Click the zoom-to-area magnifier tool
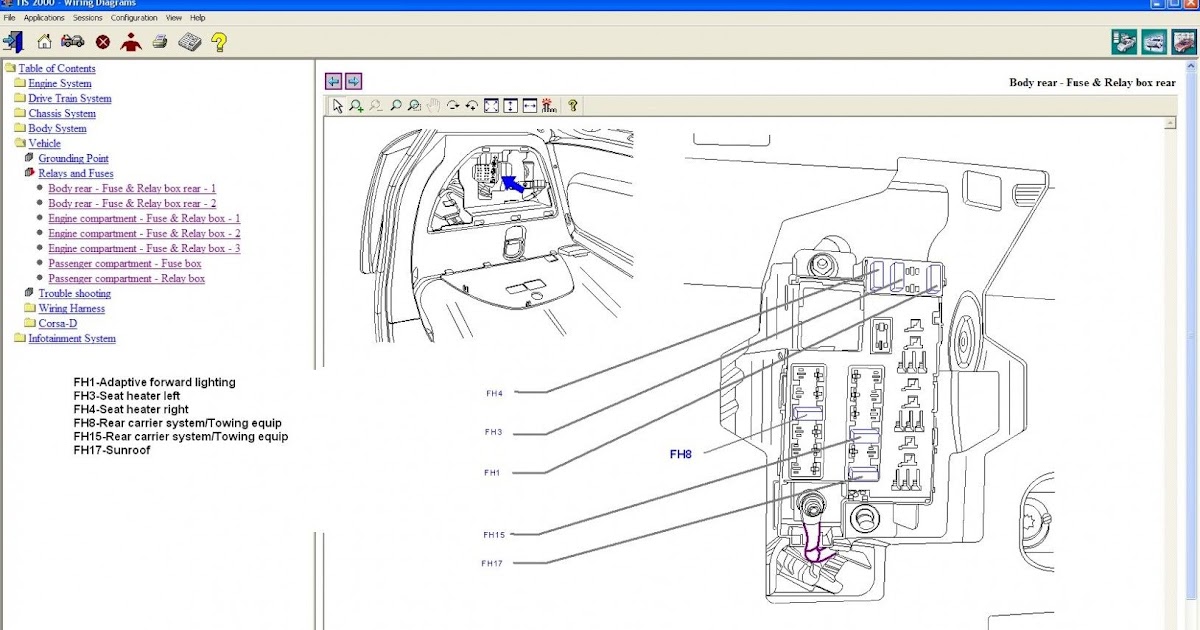1200x630 pixels. [414, 105]
